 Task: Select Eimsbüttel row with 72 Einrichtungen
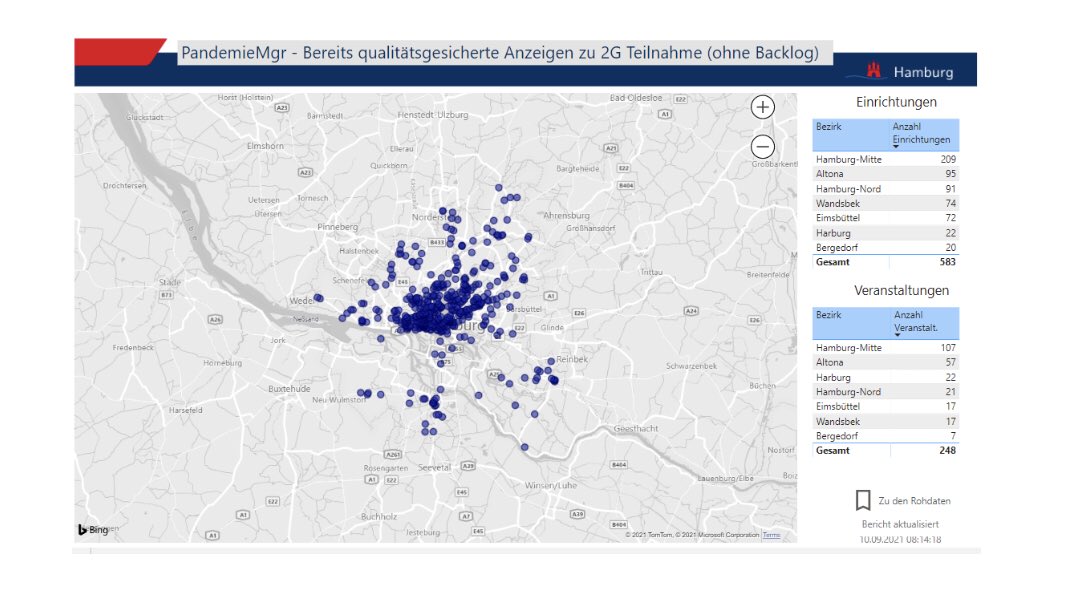click(x=886, y=218)
